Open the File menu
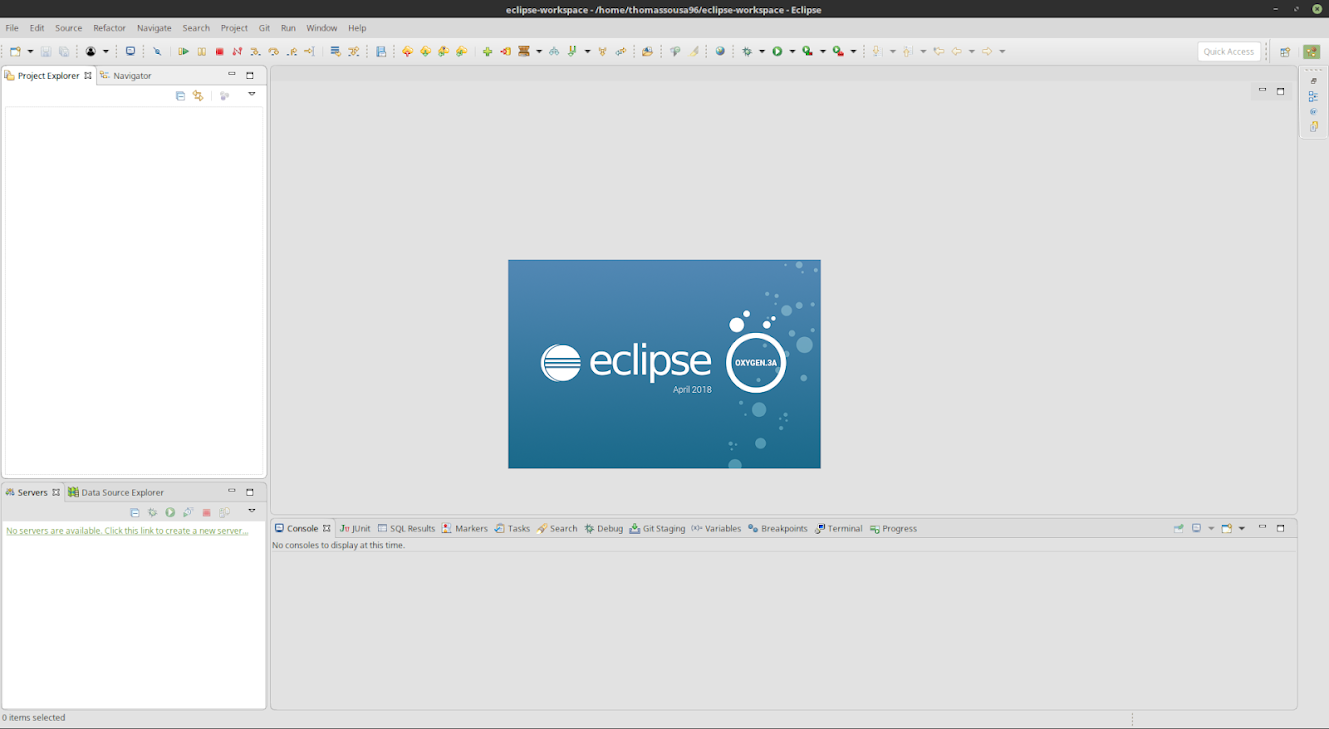The width and height of the screenshot is (1329, 729). [12, 28]
